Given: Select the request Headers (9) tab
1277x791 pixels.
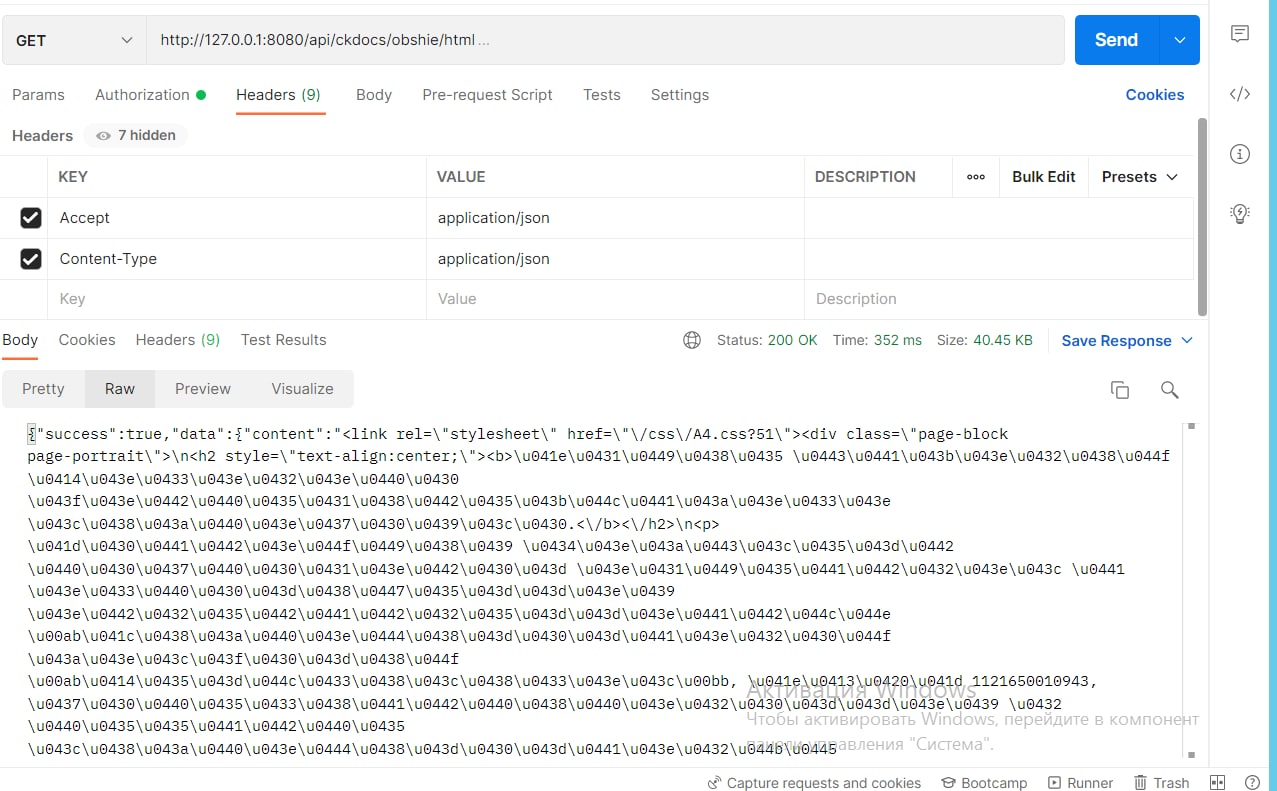Looking at the screenshot, I should (x=278, y=95).
